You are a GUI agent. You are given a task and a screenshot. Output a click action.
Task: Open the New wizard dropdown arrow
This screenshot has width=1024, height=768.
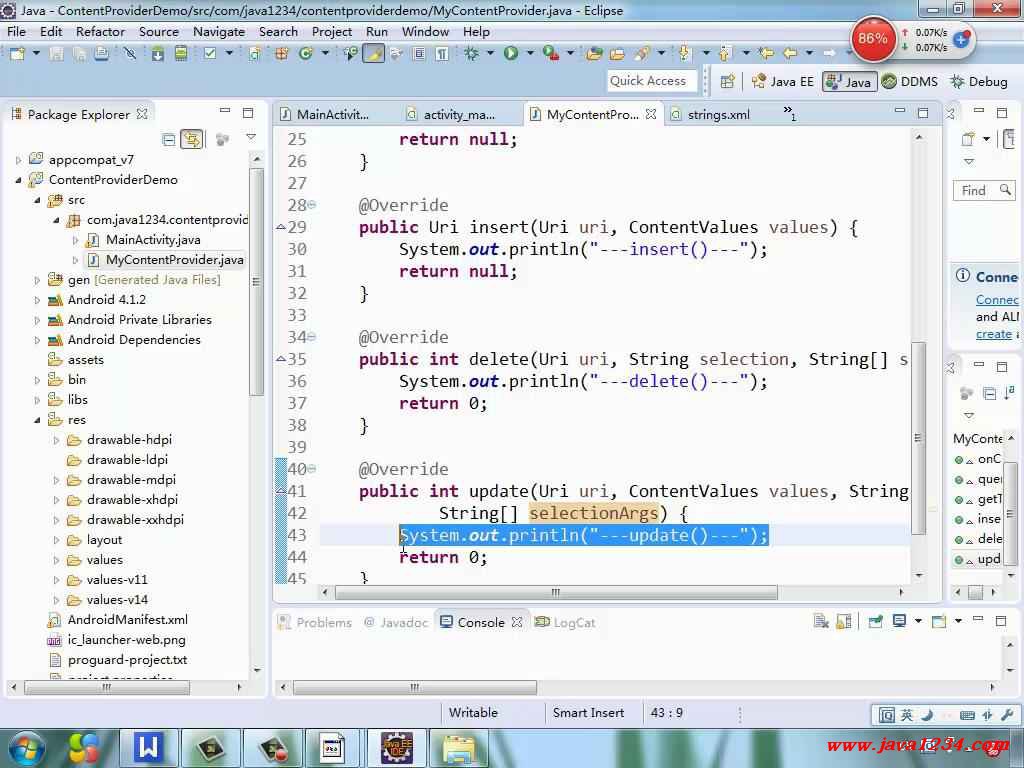pyautogui.click(x=36, y=54)
